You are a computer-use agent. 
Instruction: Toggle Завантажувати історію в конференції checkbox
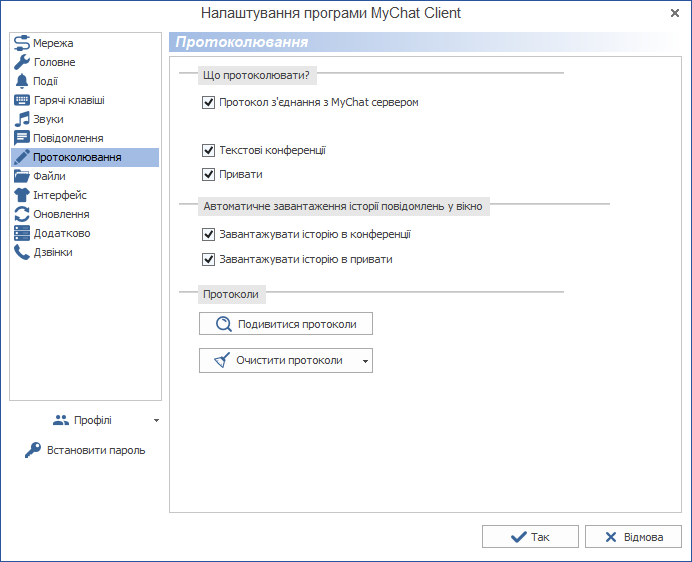coord(208,234)
